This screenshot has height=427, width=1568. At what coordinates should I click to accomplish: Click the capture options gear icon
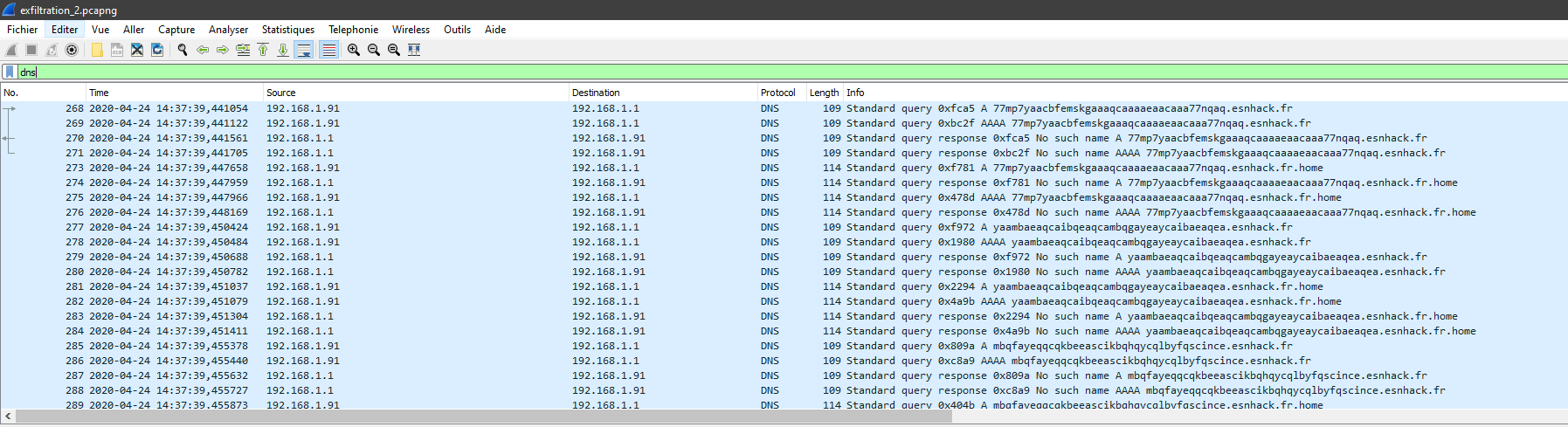pyautogui.click(x=72, y=50)
